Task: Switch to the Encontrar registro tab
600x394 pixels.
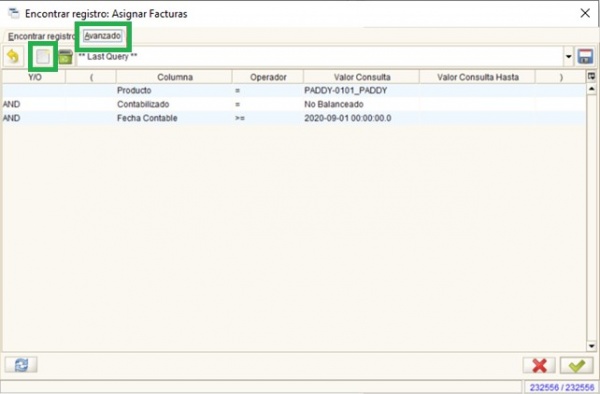Action: pyautogui.click(x=41, y=36)
